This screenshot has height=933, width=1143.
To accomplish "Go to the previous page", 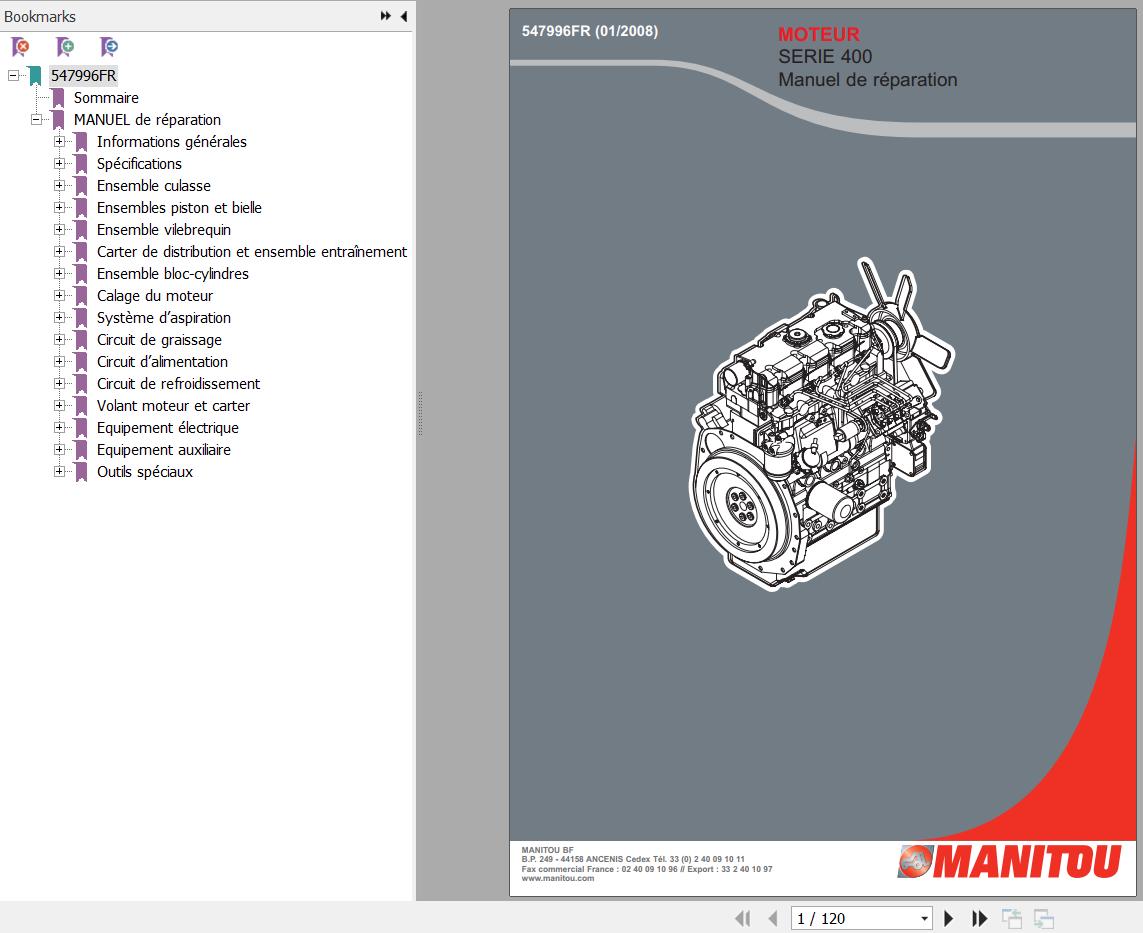I will point(773,918).
